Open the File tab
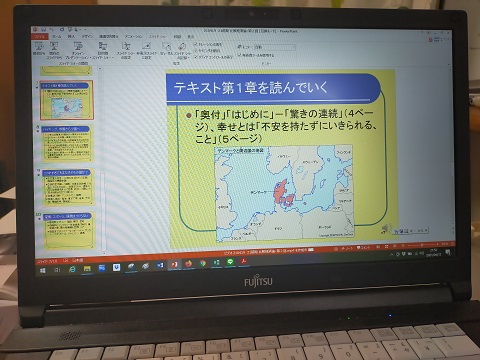The width and height of the screenshot is (480, 360). point(40,36)
